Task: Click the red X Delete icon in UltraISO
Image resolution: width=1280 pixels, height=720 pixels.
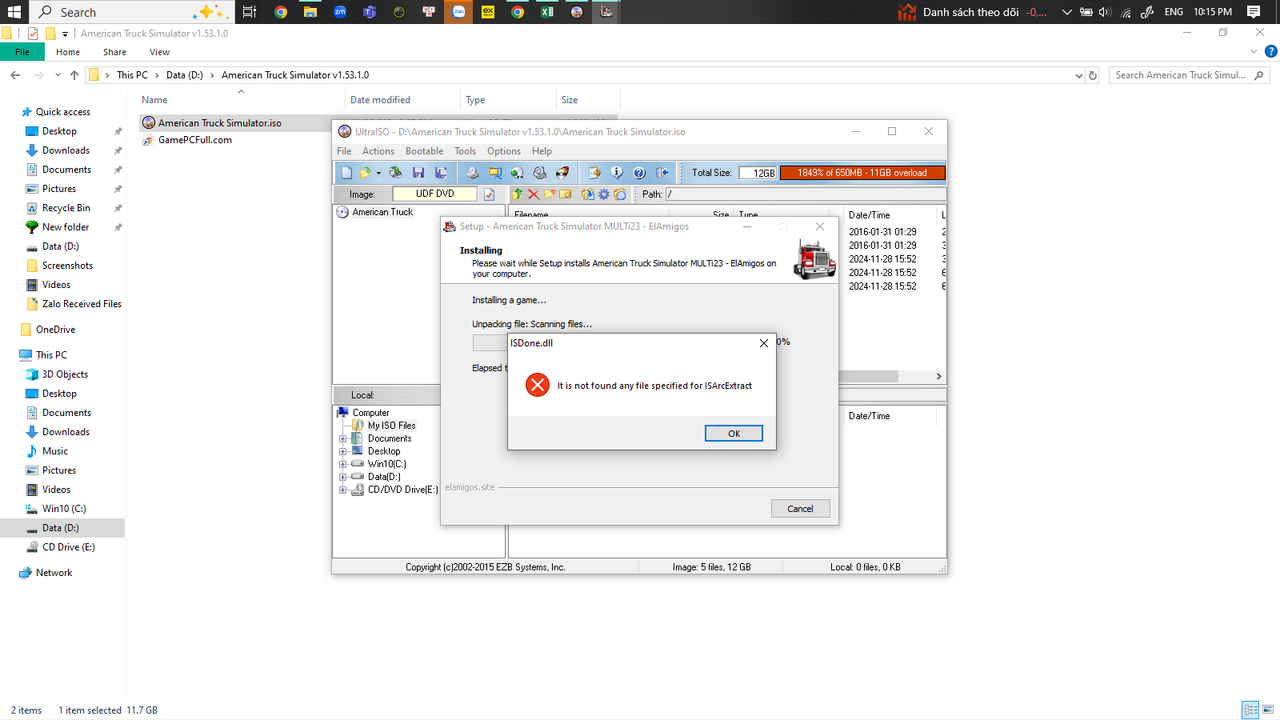Action: coord(533,194)
